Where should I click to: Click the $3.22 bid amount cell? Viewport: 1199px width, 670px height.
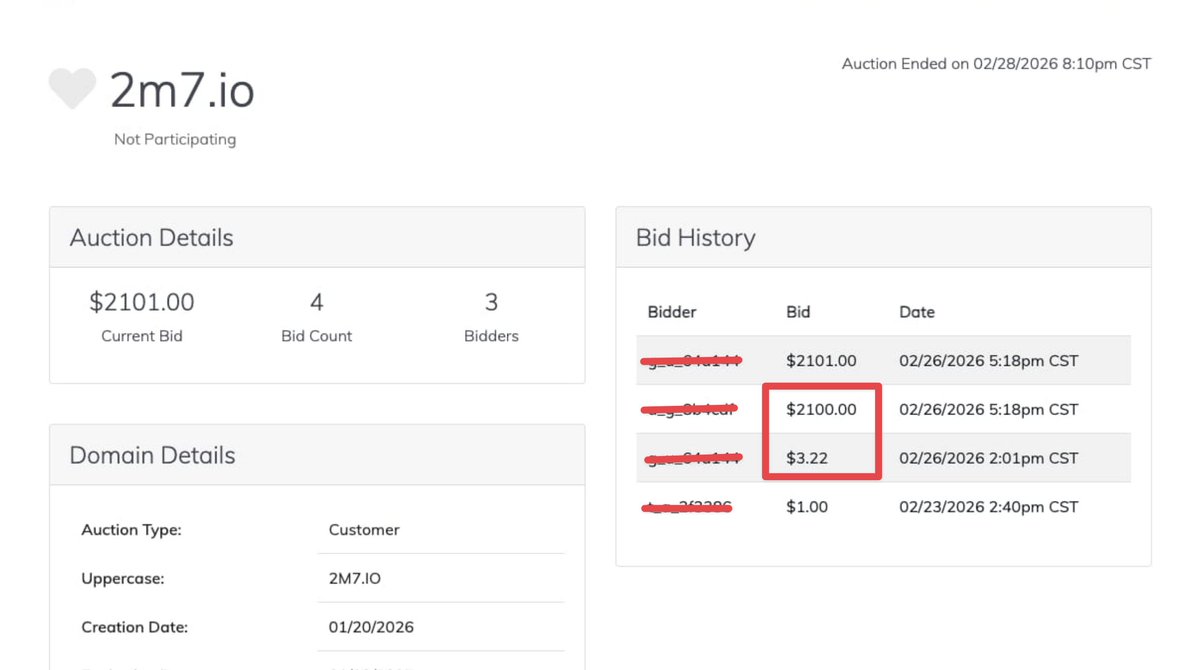[807, 458]
